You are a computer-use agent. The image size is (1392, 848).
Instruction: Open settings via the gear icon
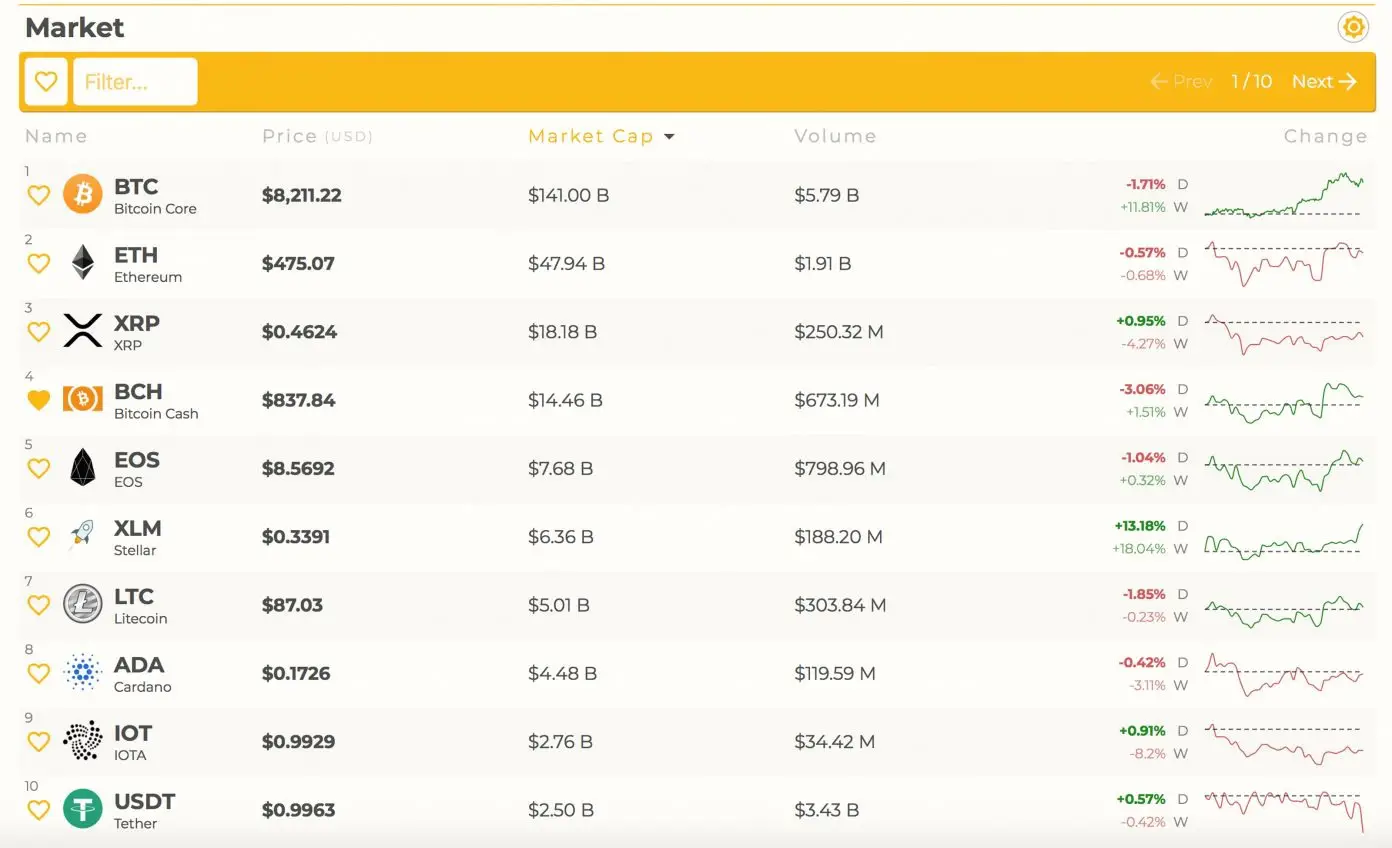1353,27
